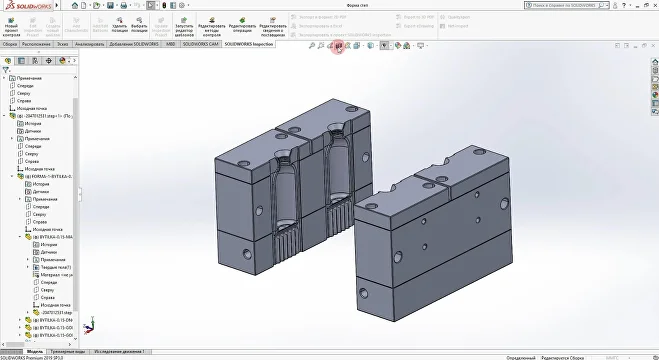Open the Options gear dropdown arrow
Viewport: 659px width, 360px height.
(x=187, y=5)
